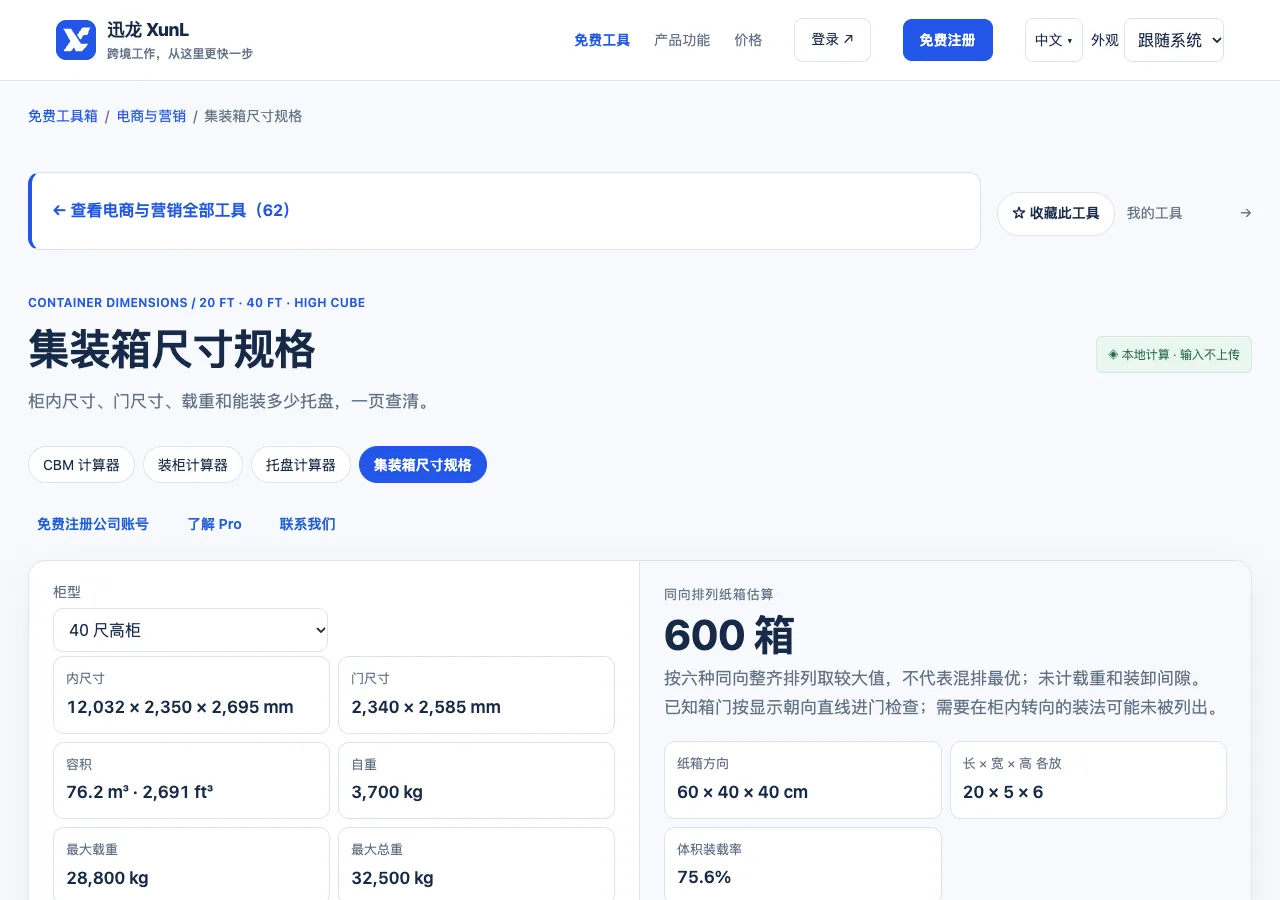
Task: Switch to the CBM 计算器 tab
Action: click(x=82, y=465)
